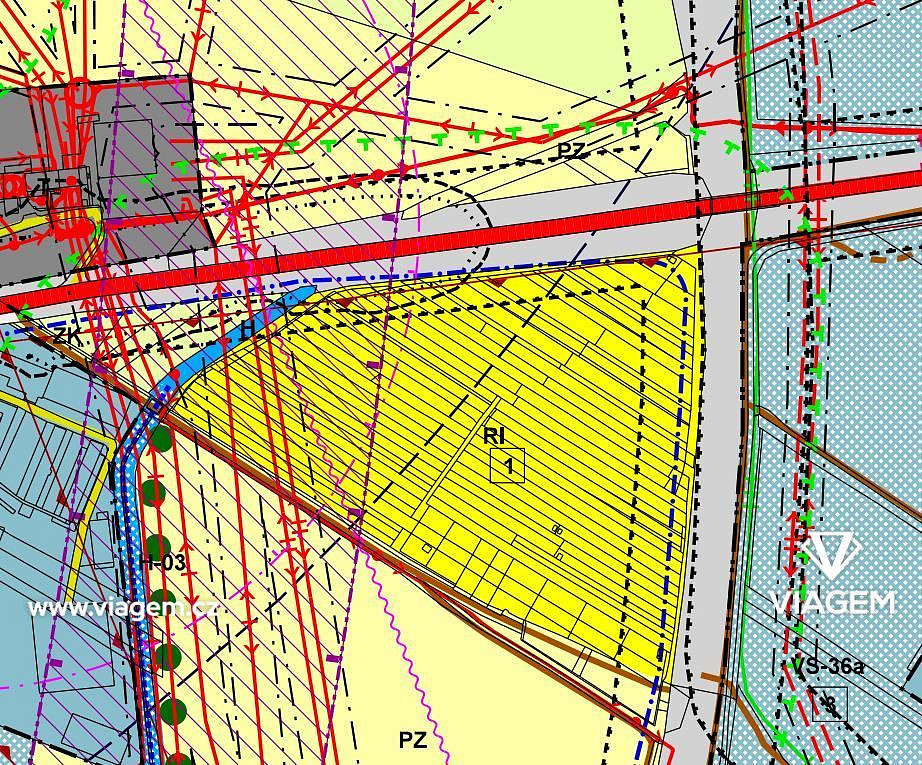Click the "VS-36a" zone label

829,666
